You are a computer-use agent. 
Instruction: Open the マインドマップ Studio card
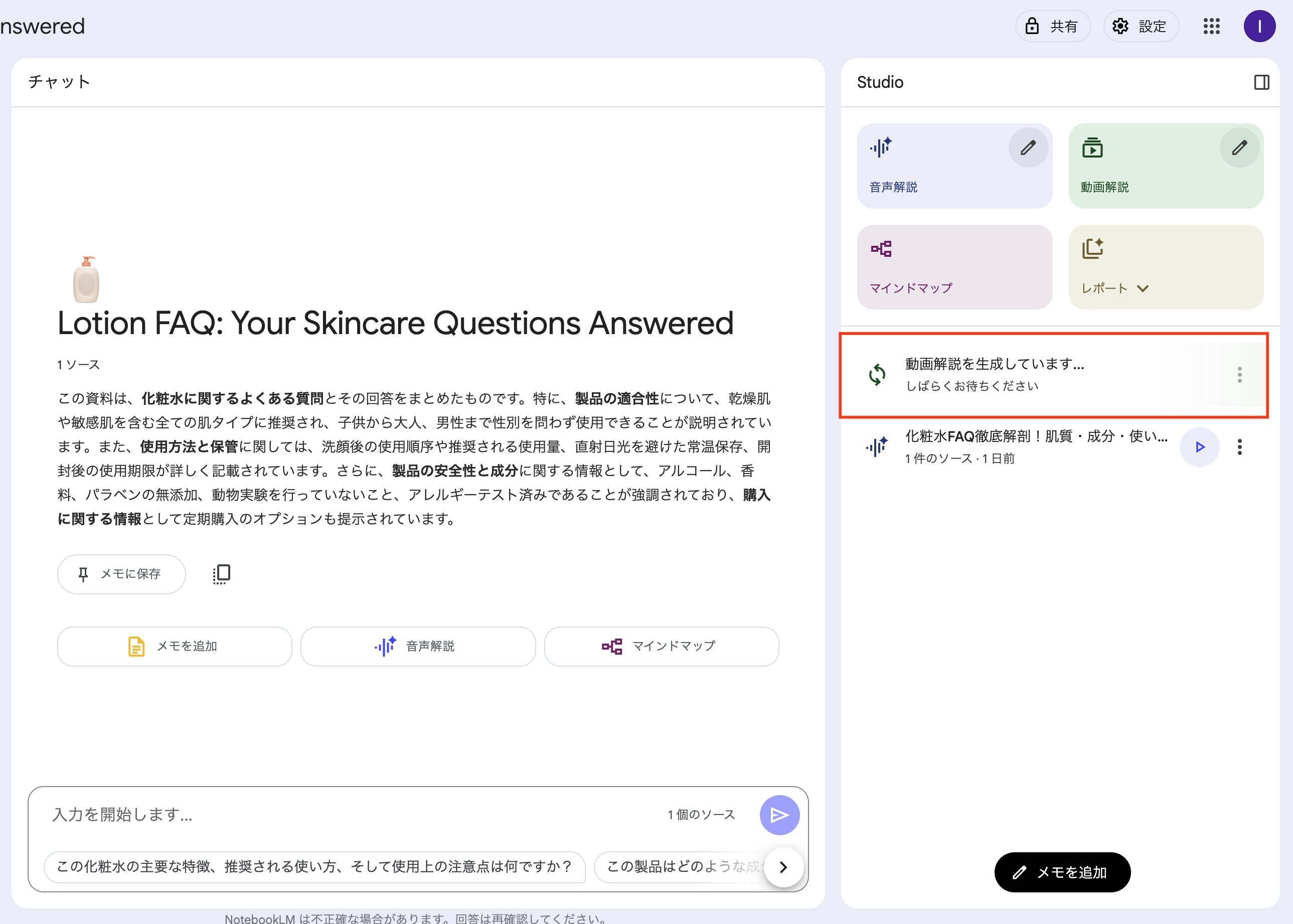point(954,267)
